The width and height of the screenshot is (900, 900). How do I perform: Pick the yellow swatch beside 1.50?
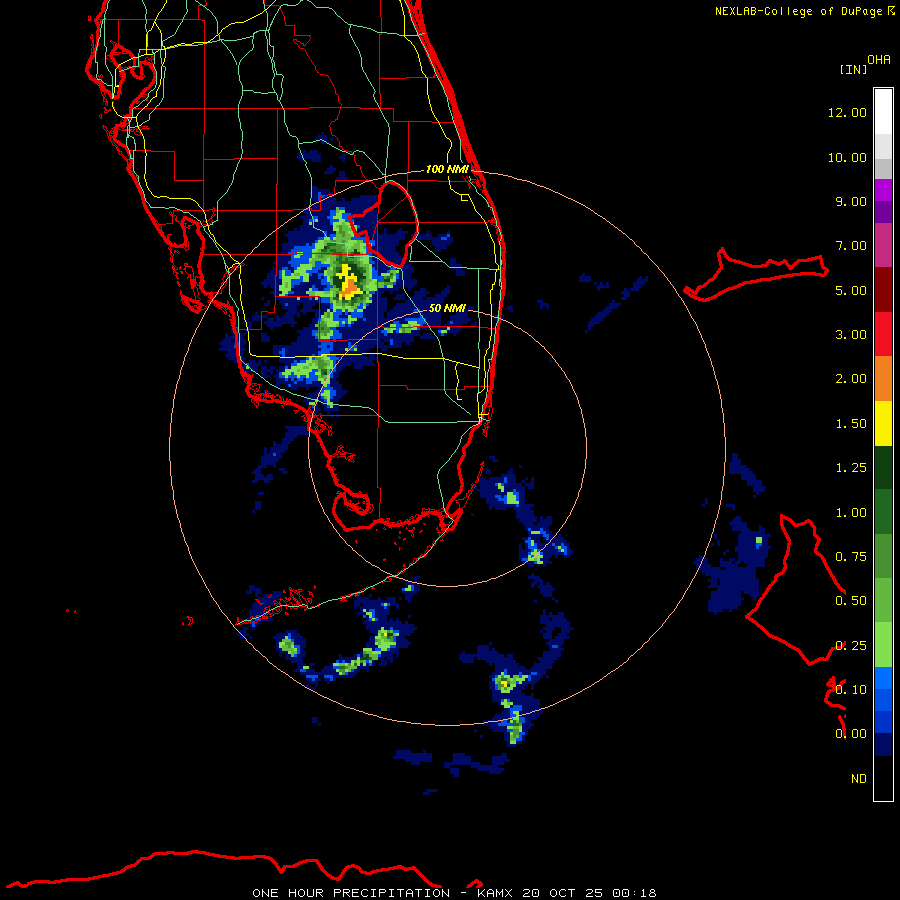click(x=883, y=424)
